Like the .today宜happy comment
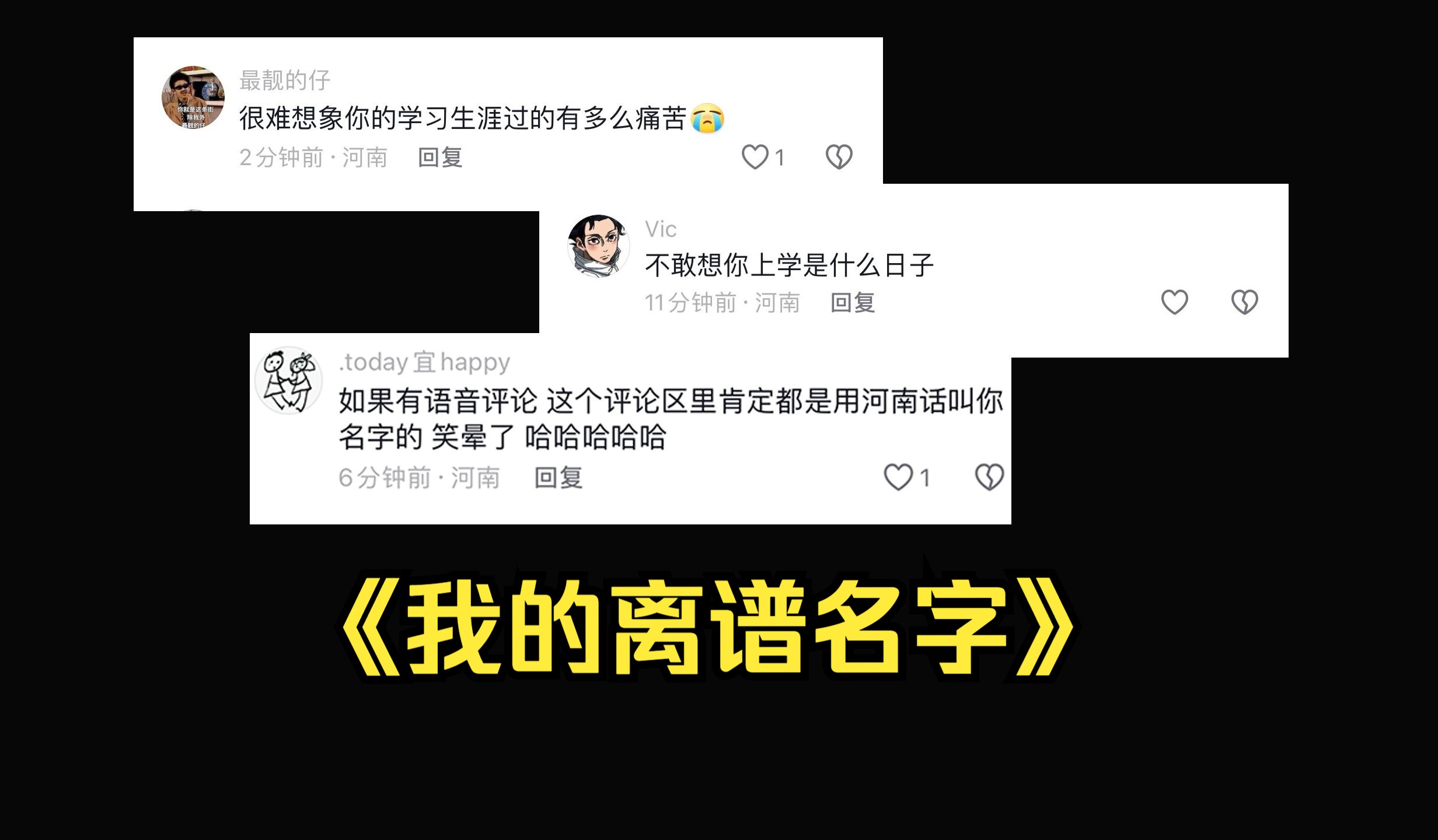Viewport: 1438px width, 840px height. click(898, 477)
